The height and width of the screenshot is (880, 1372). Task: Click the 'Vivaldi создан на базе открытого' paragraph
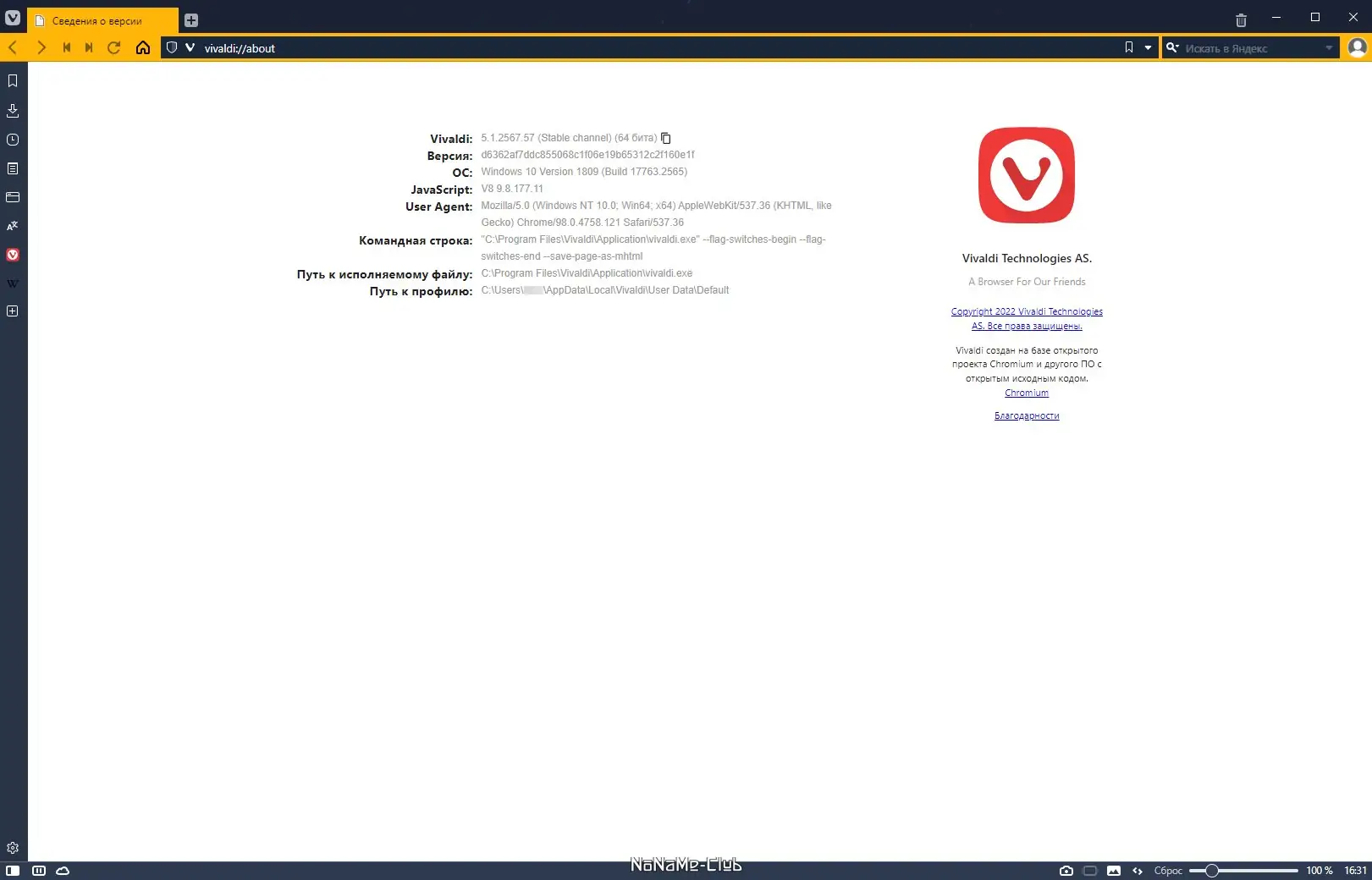click(1027, 364)
